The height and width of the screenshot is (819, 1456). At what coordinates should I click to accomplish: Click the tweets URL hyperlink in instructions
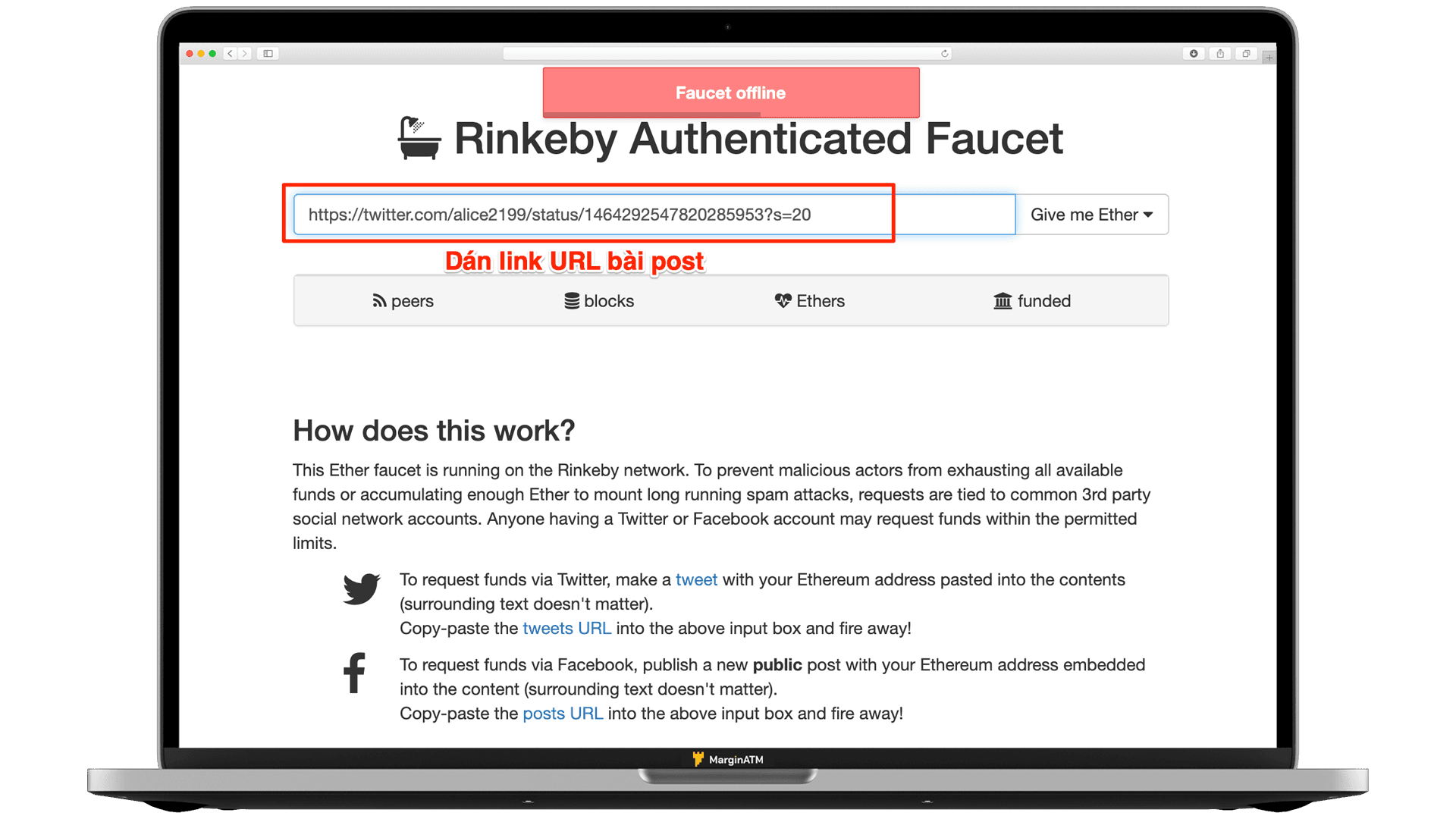[567, 628]
